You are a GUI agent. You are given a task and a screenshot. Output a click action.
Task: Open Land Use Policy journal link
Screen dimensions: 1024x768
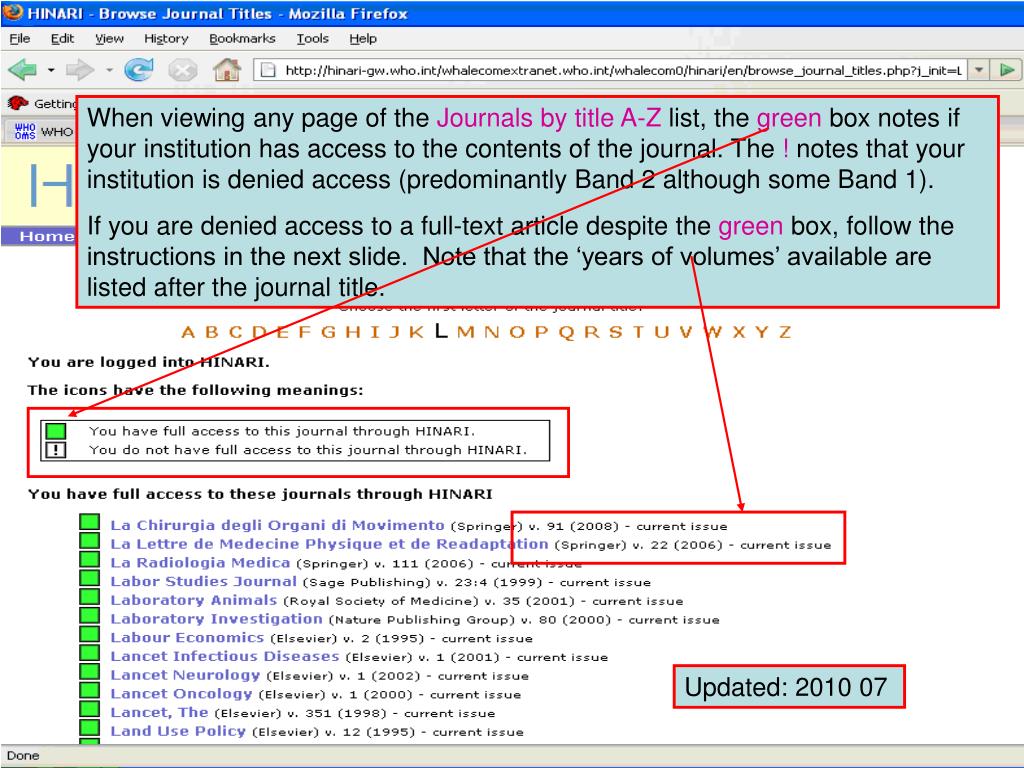pyautogui.click(x=178, y=731)
